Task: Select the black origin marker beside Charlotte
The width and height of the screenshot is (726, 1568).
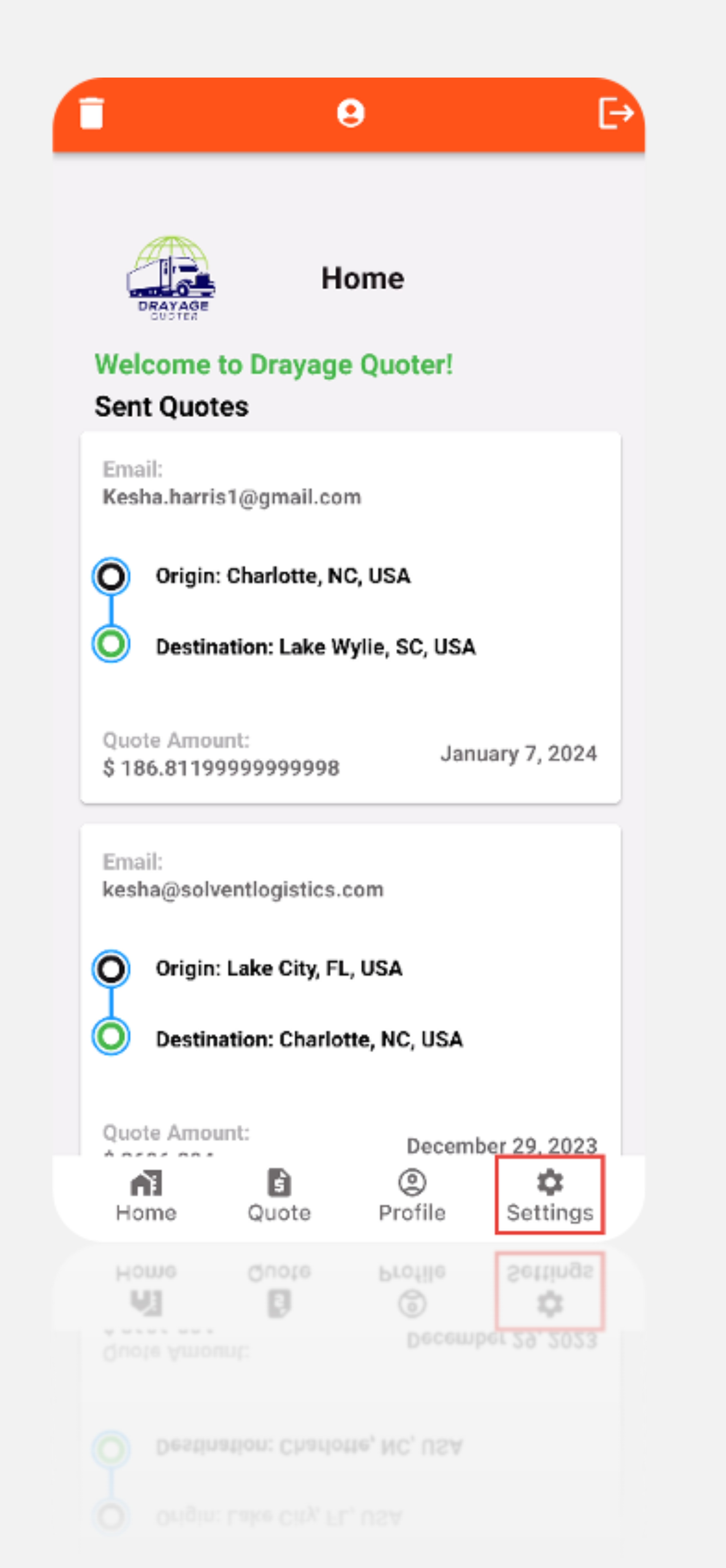Action: pyautogui.click(x=111, y=576)
